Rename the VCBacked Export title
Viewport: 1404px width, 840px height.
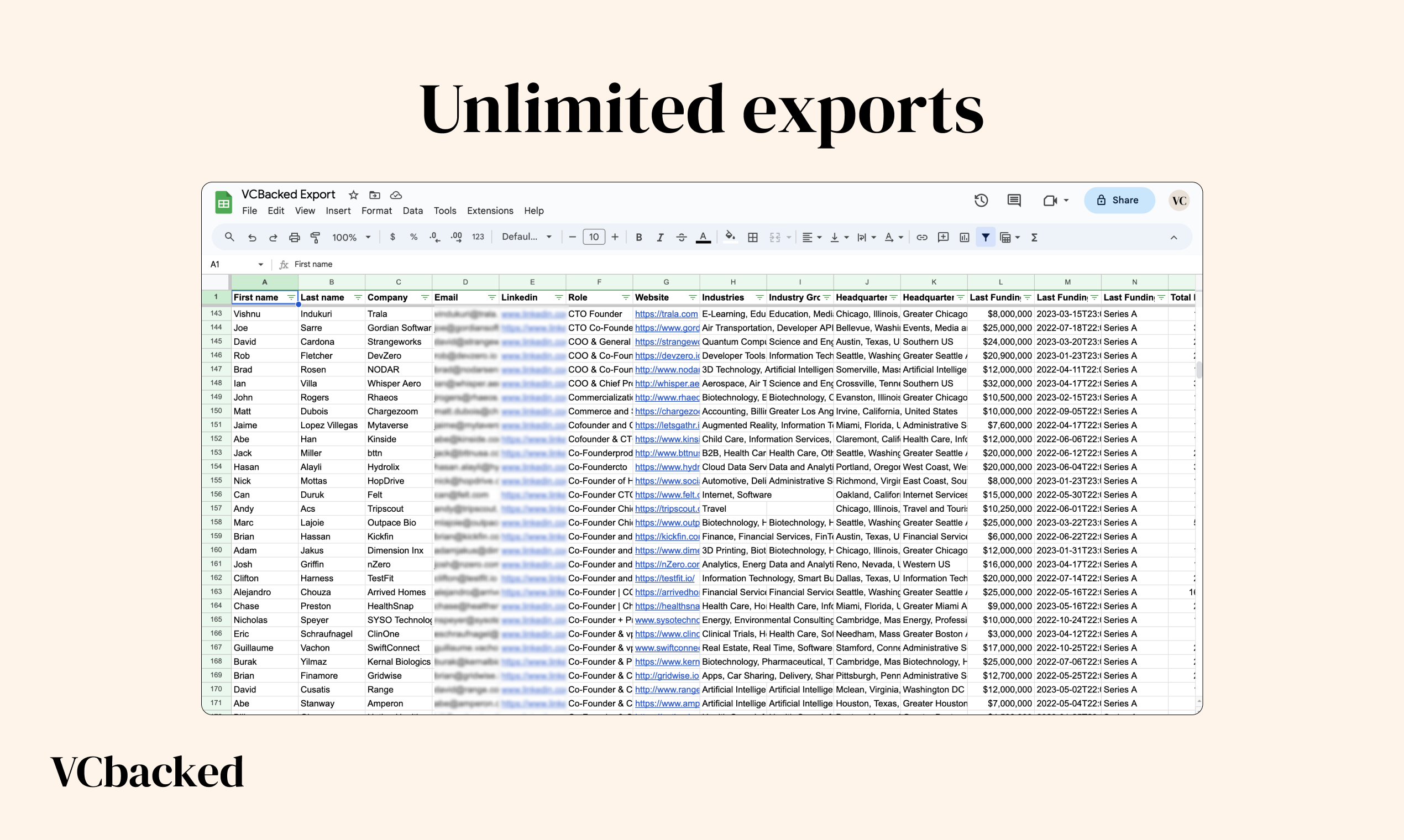pyautogui.click(x=288, y=194)
